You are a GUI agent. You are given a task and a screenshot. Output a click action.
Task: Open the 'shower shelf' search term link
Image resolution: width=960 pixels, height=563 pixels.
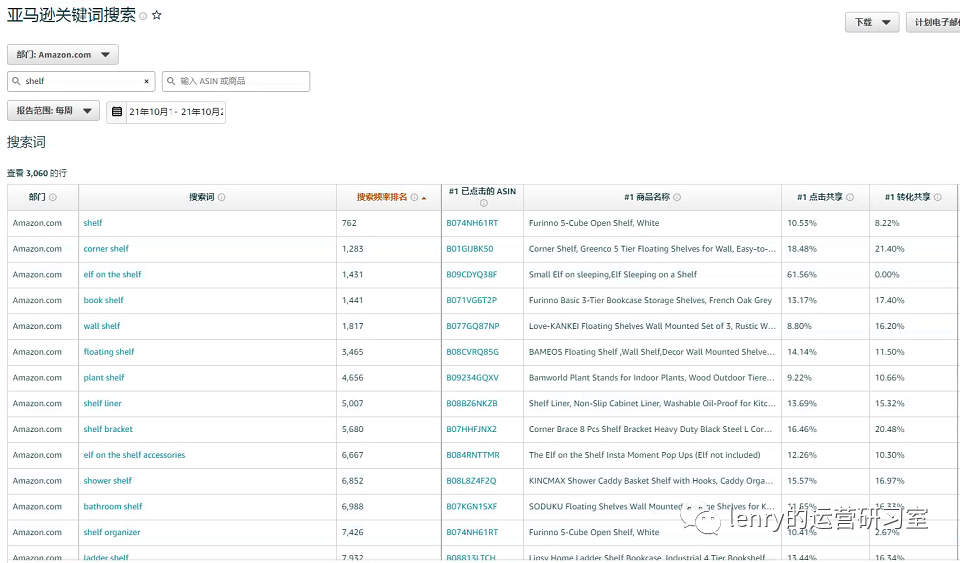click(x=108, y=480)
